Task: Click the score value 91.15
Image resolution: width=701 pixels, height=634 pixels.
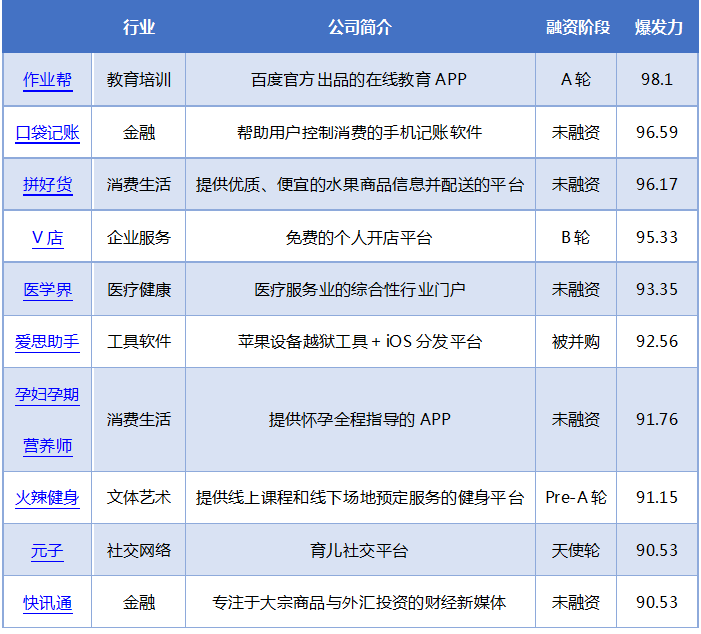Action: point(657,497)
